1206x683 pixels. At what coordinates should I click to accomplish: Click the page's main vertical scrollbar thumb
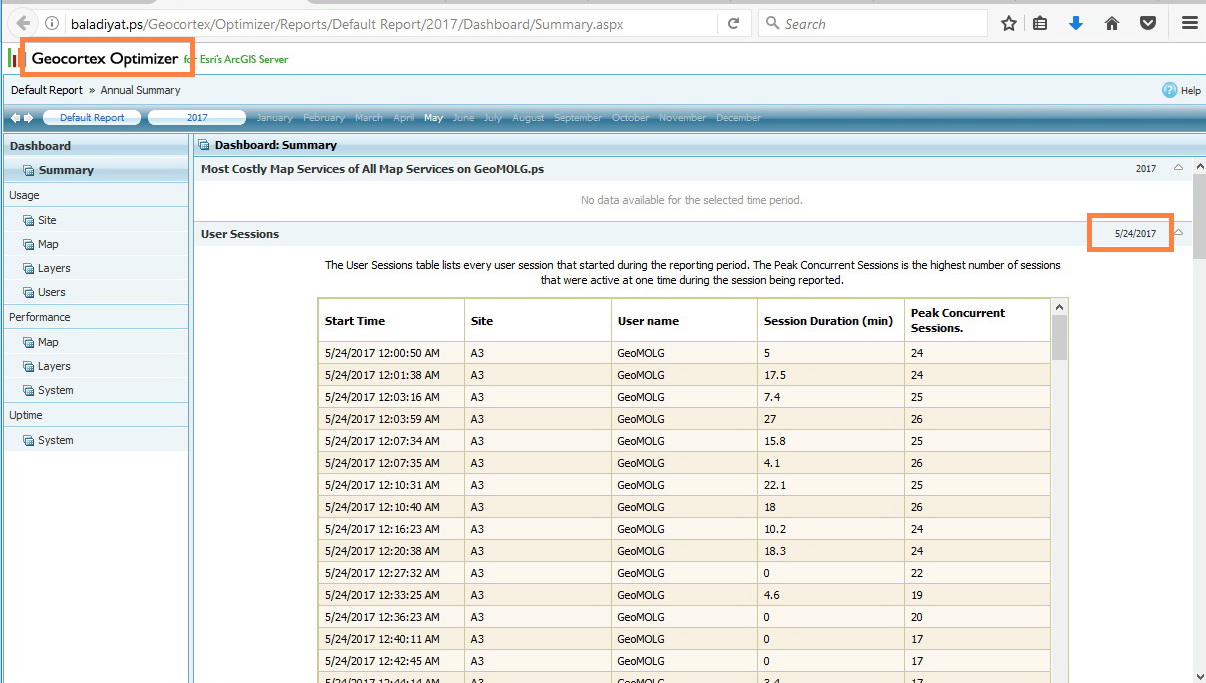pos(1199,216)
